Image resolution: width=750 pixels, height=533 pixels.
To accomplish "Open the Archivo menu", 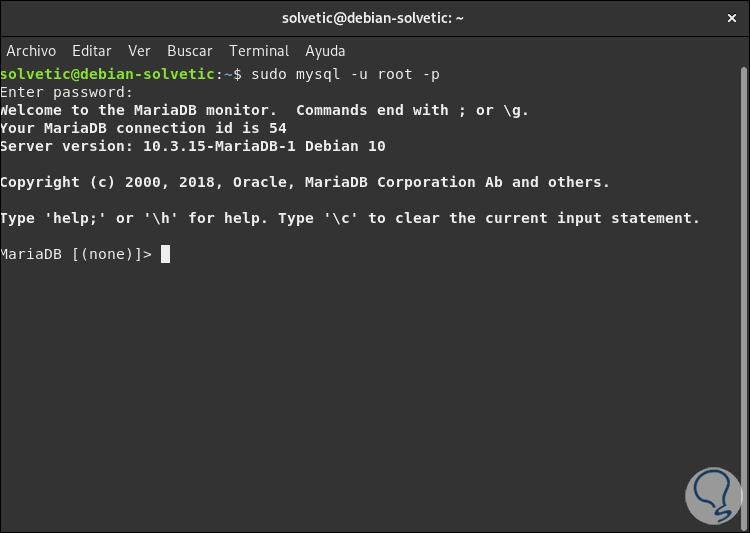I will click(x=31, y=50).
